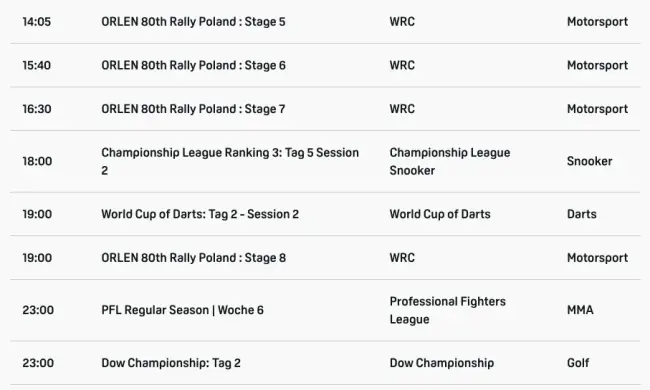Choose ORLEN 80th Rally Poland Stage 7
The width and height of the screenshot is (650, 390).
(193, 109)
